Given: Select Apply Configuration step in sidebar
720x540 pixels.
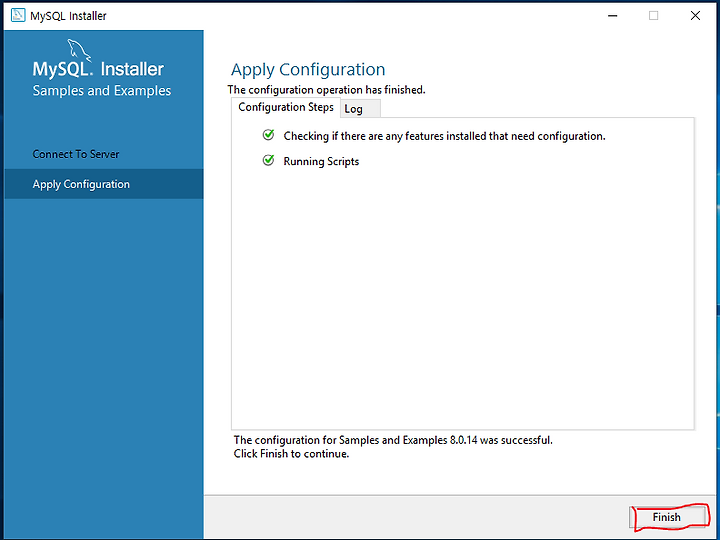Looking at the screenshot, I should coord(104,184).
